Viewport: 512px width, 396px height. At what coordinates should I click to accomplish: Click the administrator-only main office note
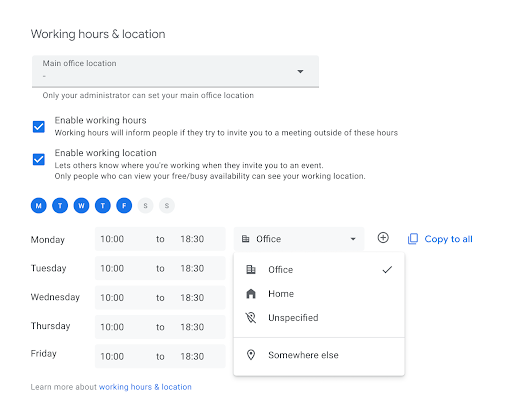point(148,95)
